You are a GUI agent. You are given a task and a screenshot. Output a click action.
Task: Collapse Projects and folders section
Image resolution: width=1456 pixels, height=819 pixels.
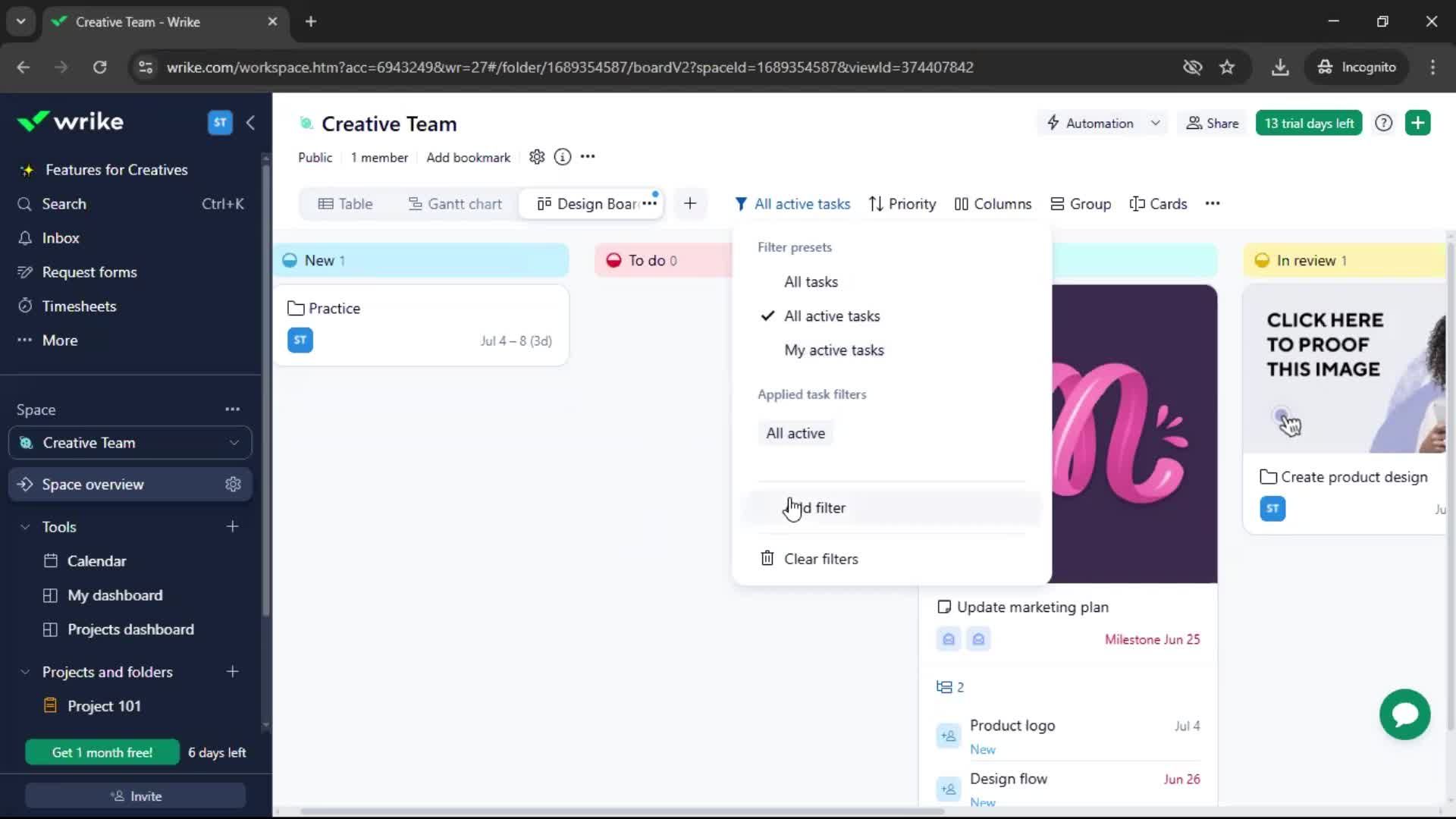pos(25,672)
